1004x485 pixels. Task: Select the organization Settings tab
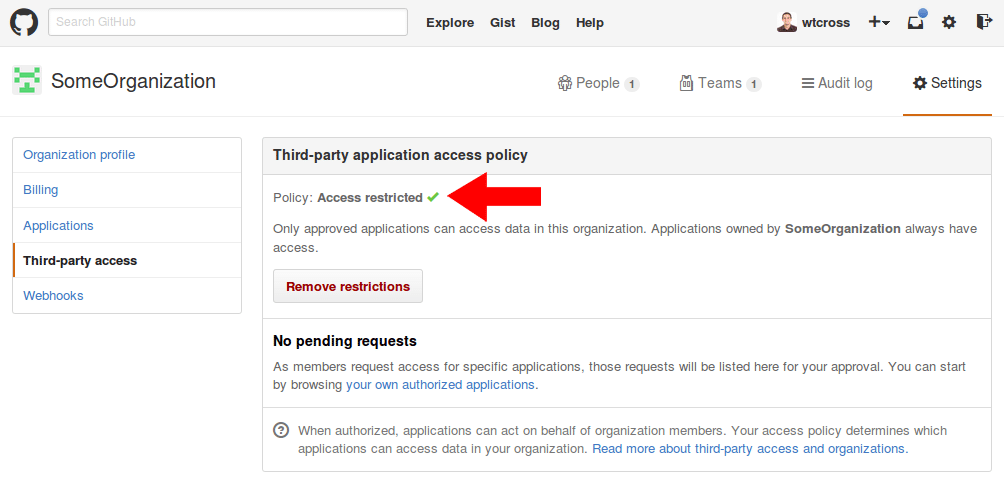click(x=947, y=83)
